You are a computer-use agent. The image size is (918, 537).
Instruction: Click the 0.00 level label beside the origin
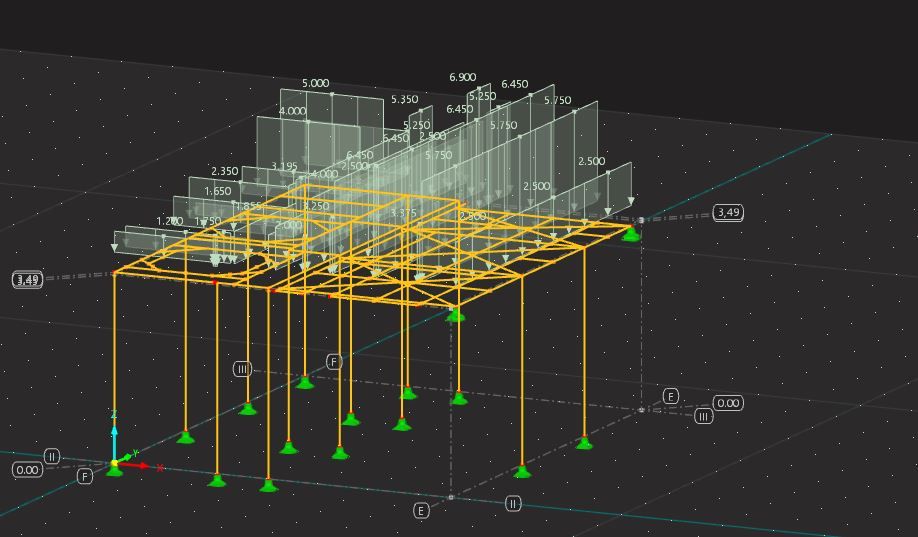[28, 470]
